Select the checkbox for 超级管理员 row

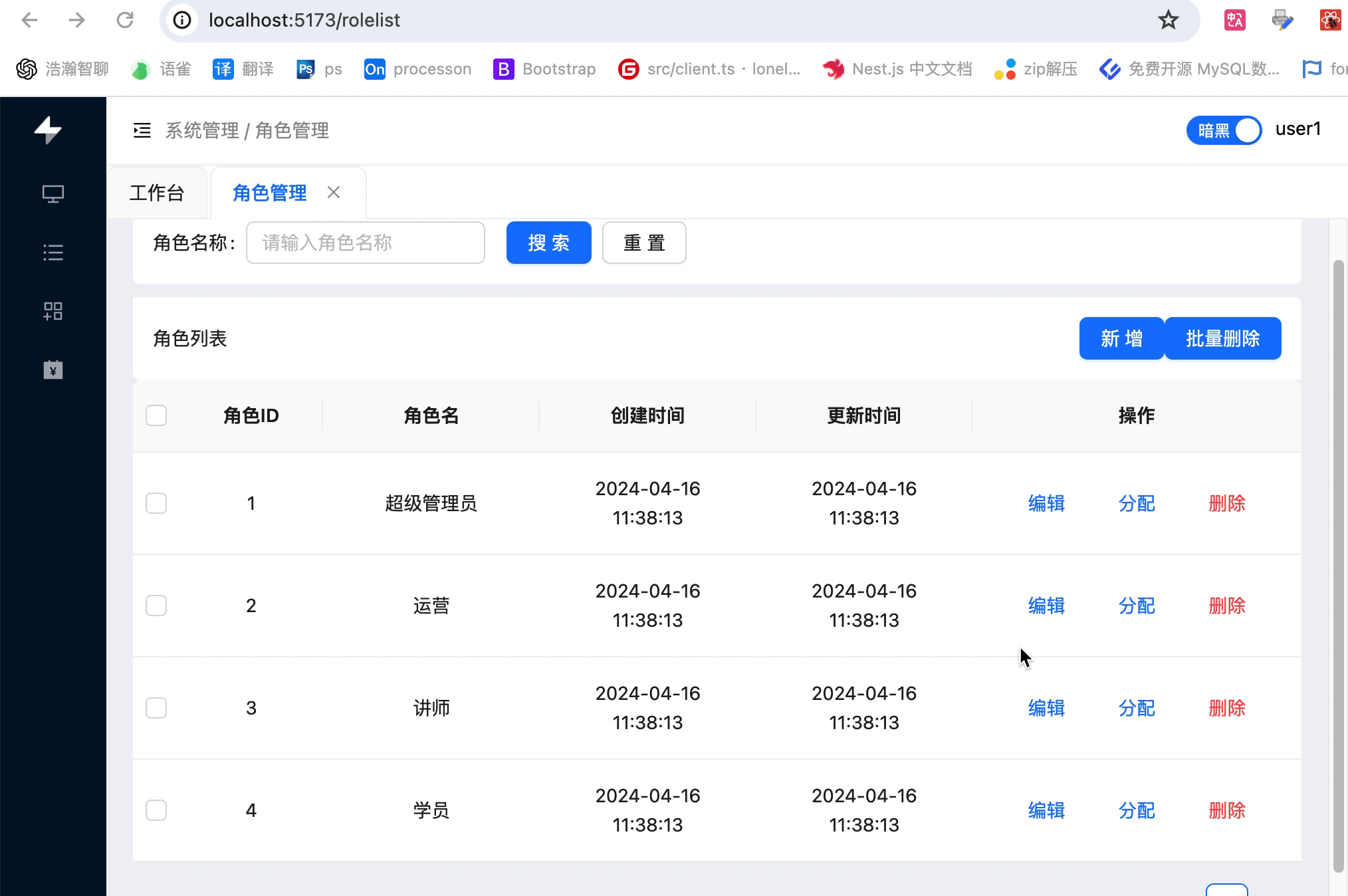click(156, 503)
